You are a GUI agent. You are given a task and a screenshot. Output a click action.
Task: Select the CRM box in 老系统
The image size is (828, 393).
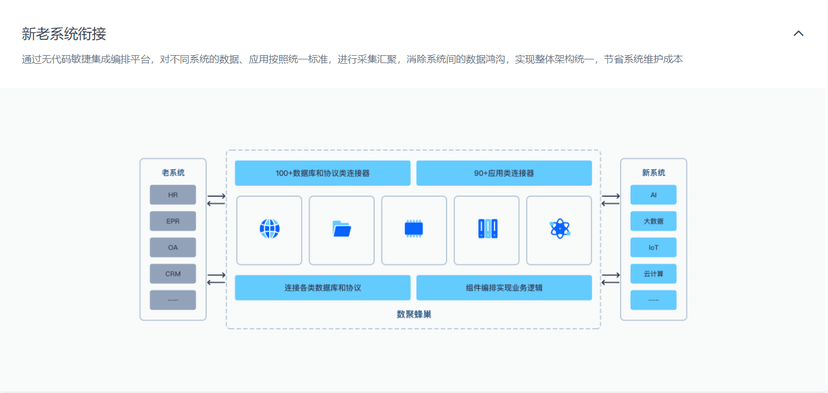click(173, 274)
